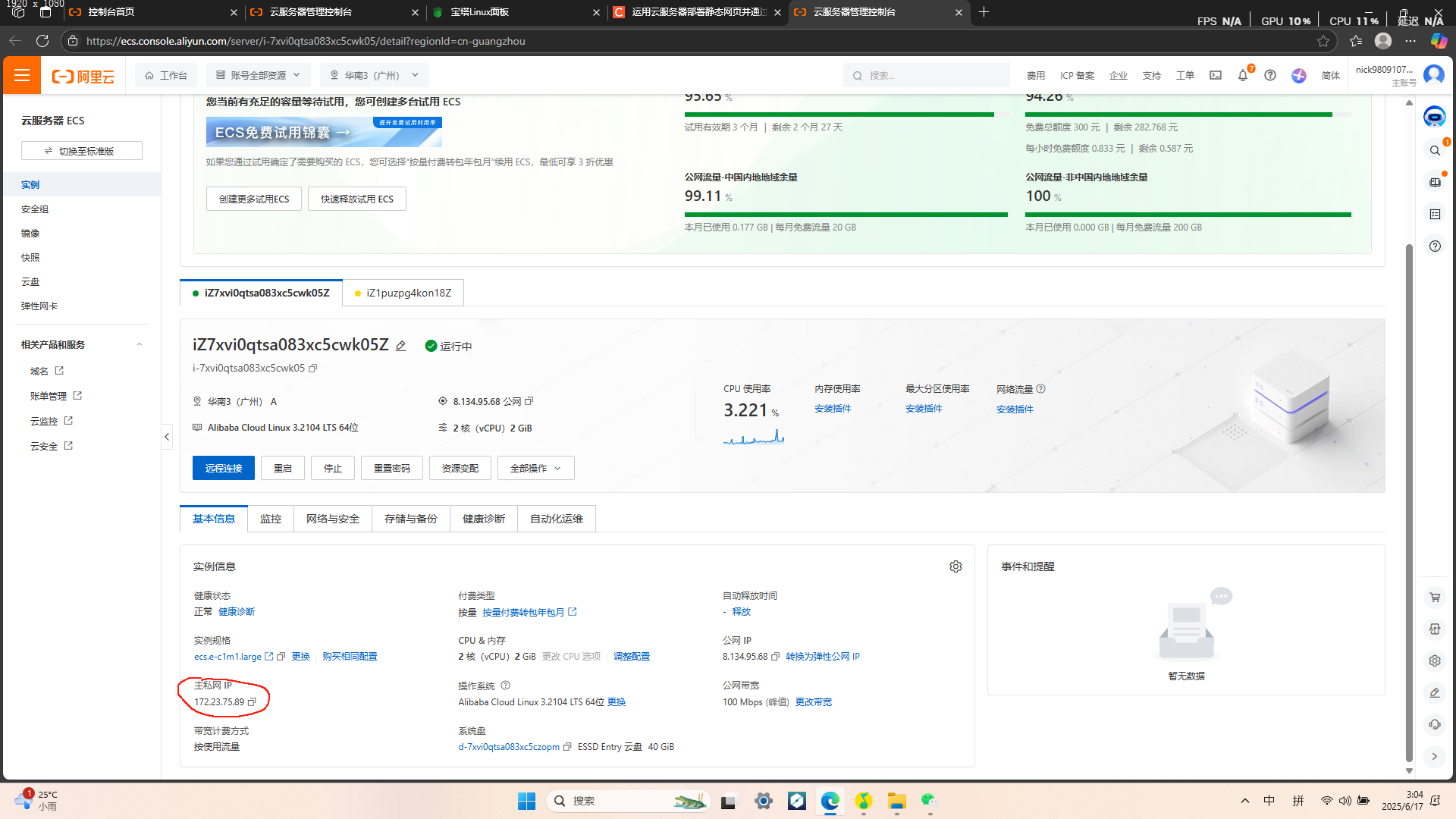Click the Remote Connect button
The height and width of the screenshot is (819, 1456).
pyautogui.click(x=224, y=468)
